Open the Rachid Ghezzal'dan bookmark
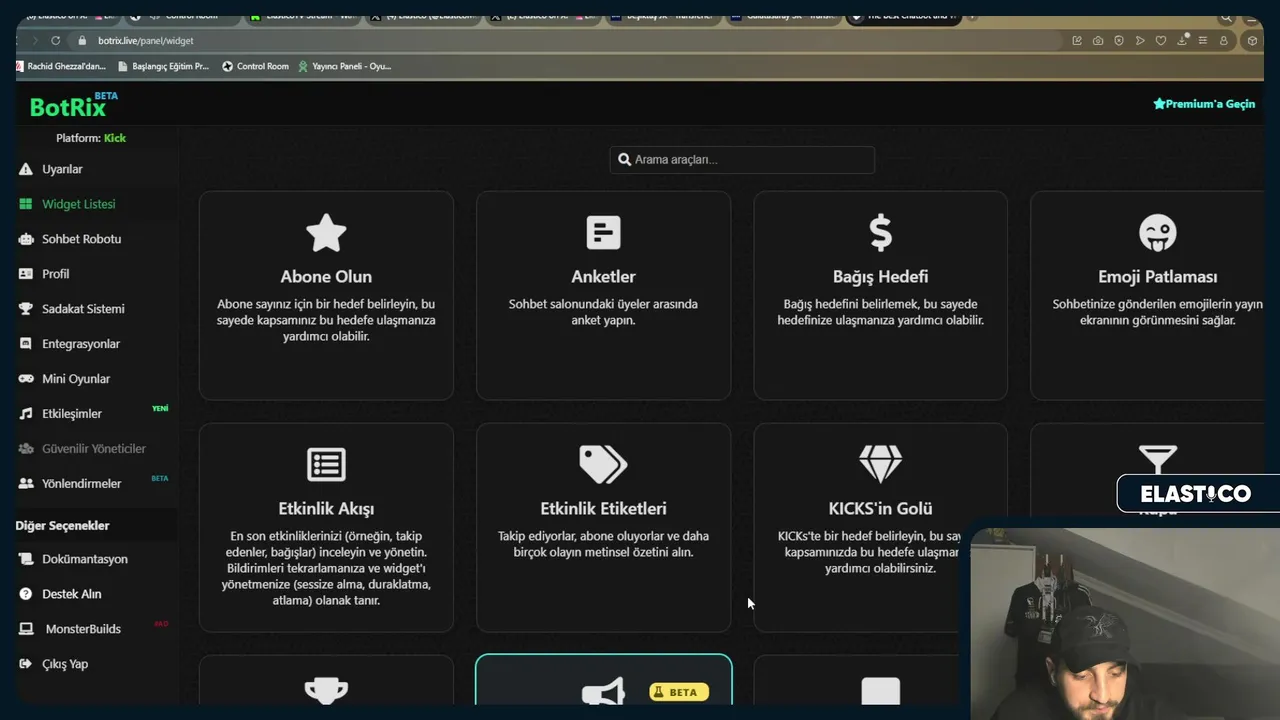 pyautogui.click(x=61, y=66)
